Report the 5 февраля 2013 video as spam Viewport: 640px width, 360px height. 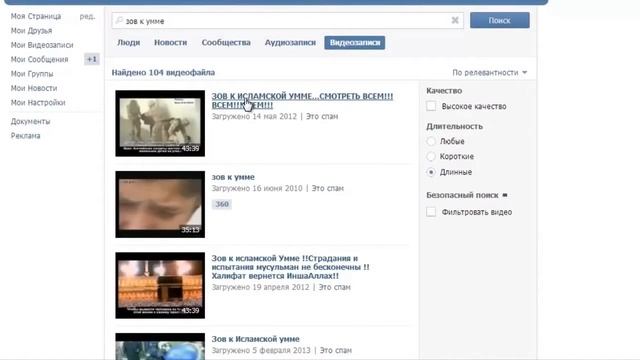[x=336, y=350]
